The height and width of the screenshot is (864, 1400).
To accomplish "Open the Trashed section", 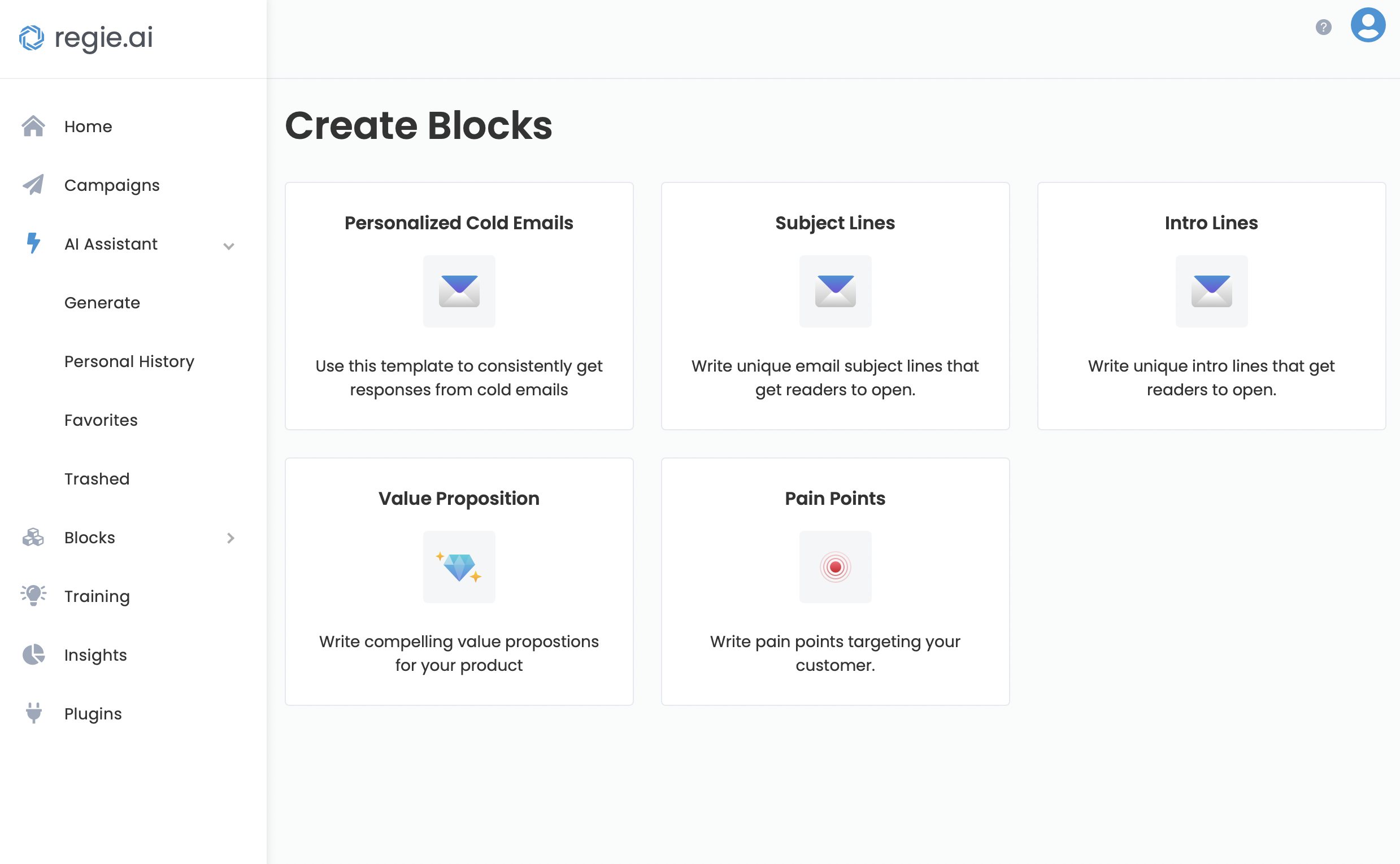I will pyautogui.click(x=97, y=479).
